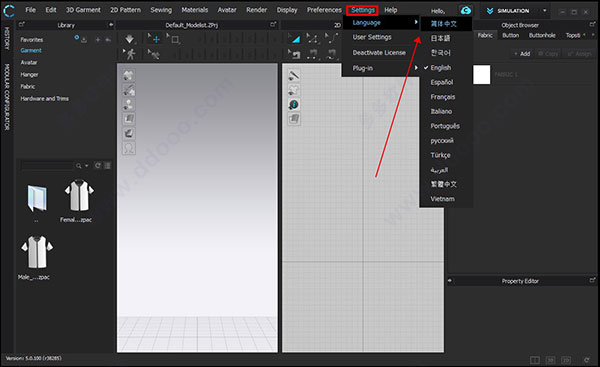This screenshot has width=600, height=367.
Task: Collapse Library panel with the arrow button
Action: [111, 24]
